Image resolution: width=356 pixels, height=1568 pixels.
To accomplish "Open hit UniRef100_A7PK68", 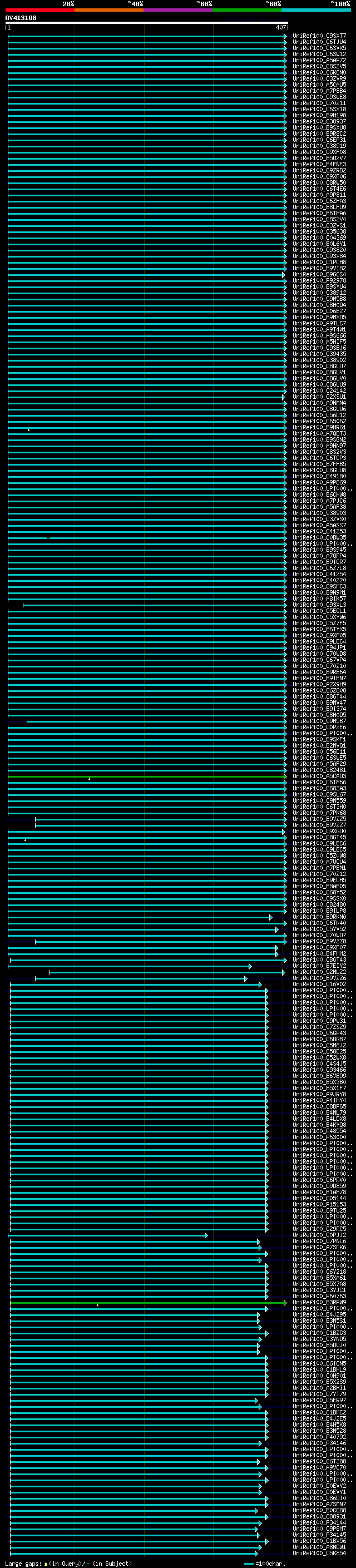I will click(319, 813).
